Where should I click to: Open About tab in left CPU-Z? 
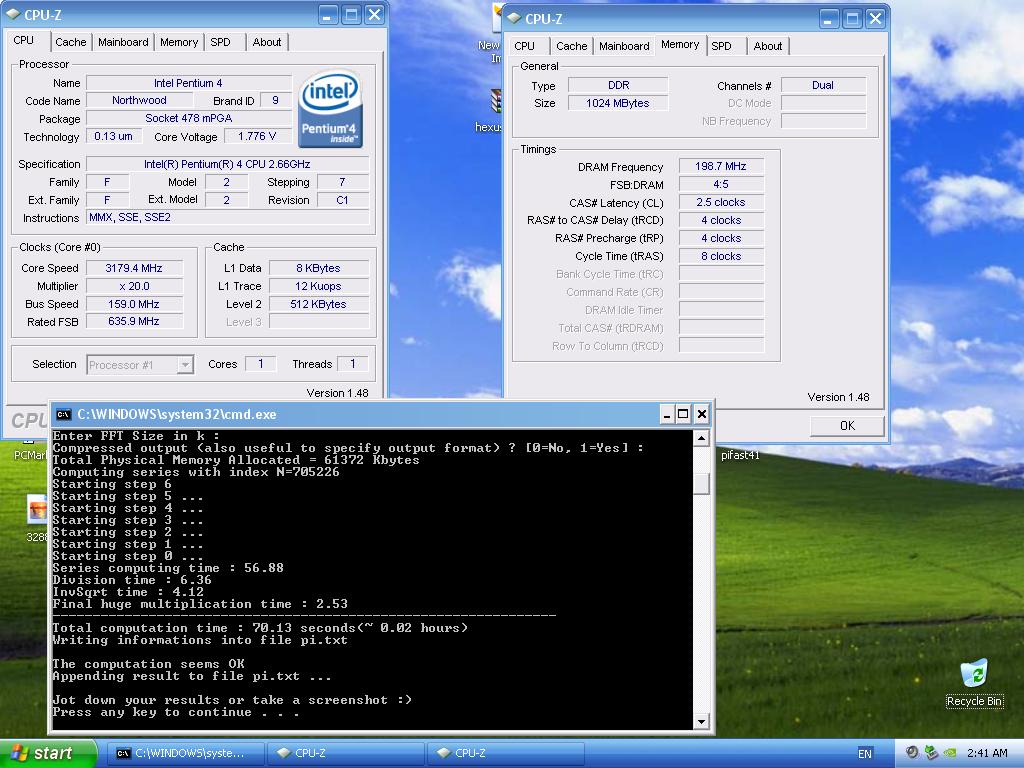click(x=266, y=42)
